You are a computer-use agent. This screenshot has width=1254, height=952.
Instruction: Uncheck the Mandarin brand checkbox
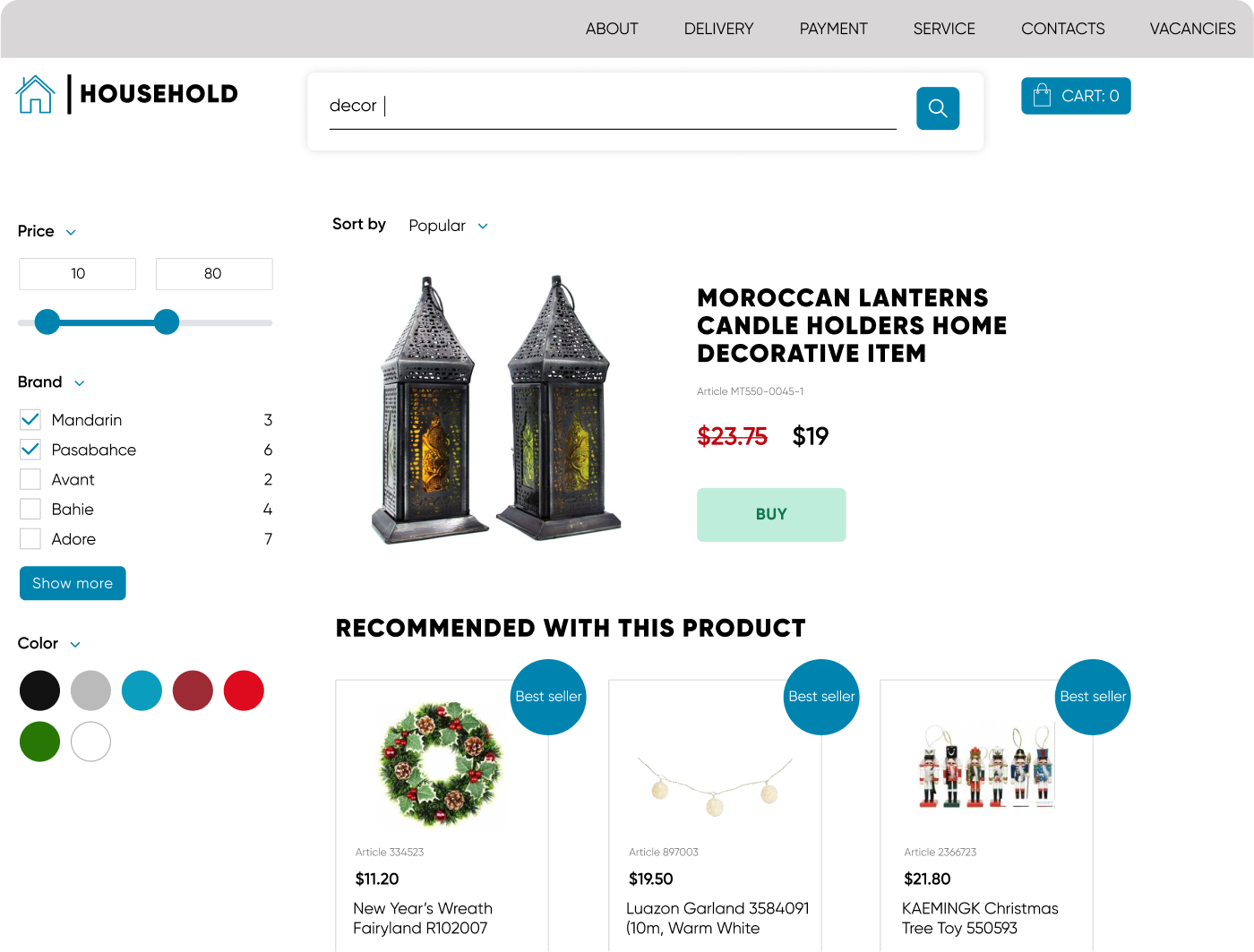(30, 419)
